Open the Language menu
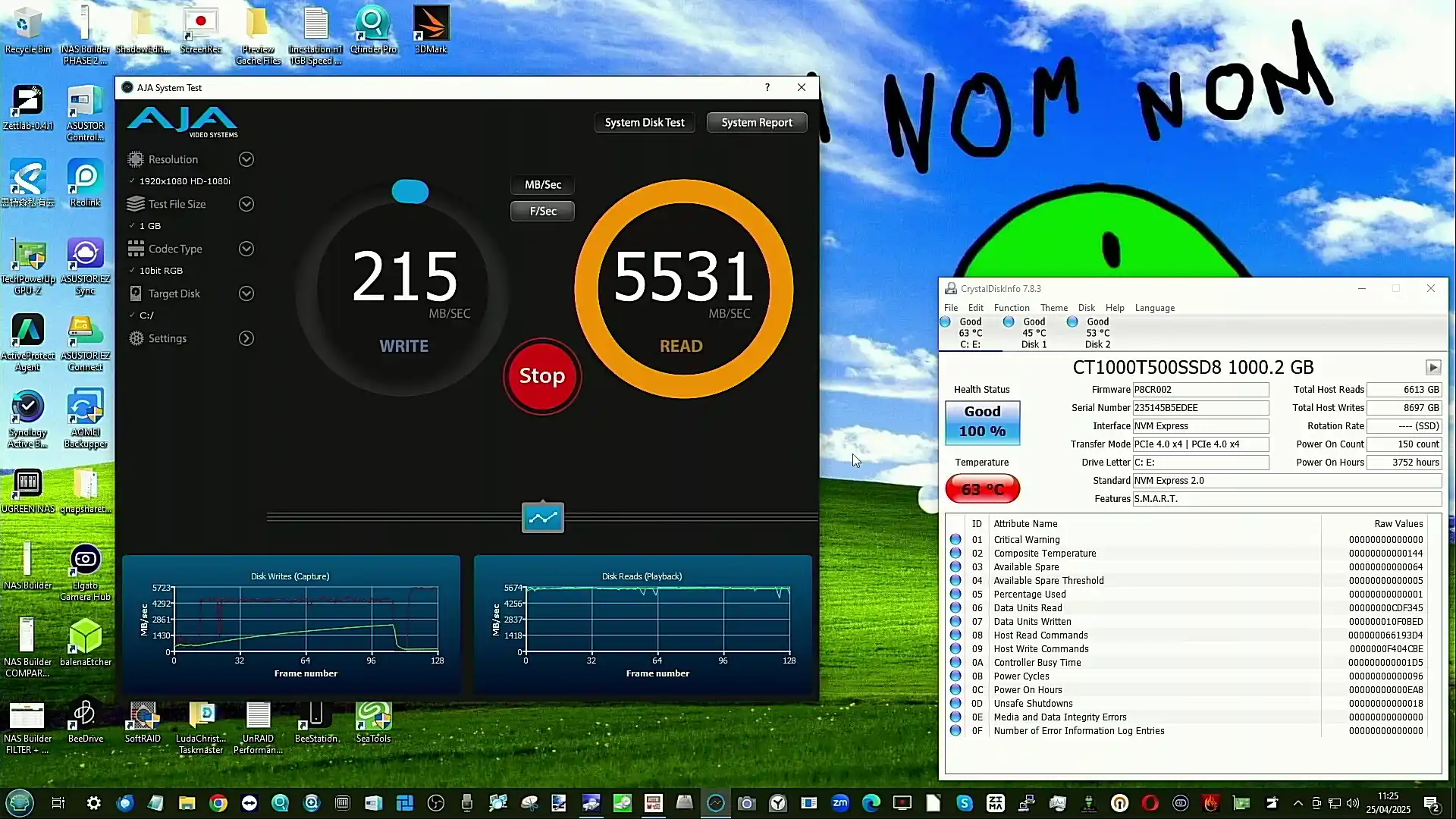This screenshot has height=819, width=1456. (1155, 308)
